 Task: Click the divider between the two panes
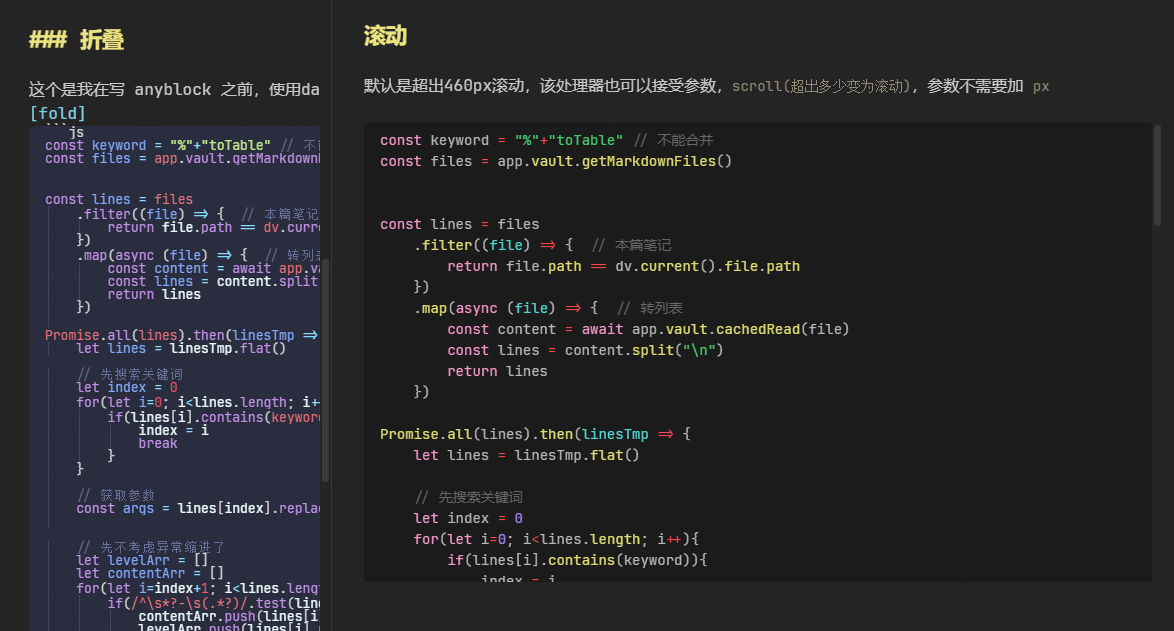click(331, 315)
